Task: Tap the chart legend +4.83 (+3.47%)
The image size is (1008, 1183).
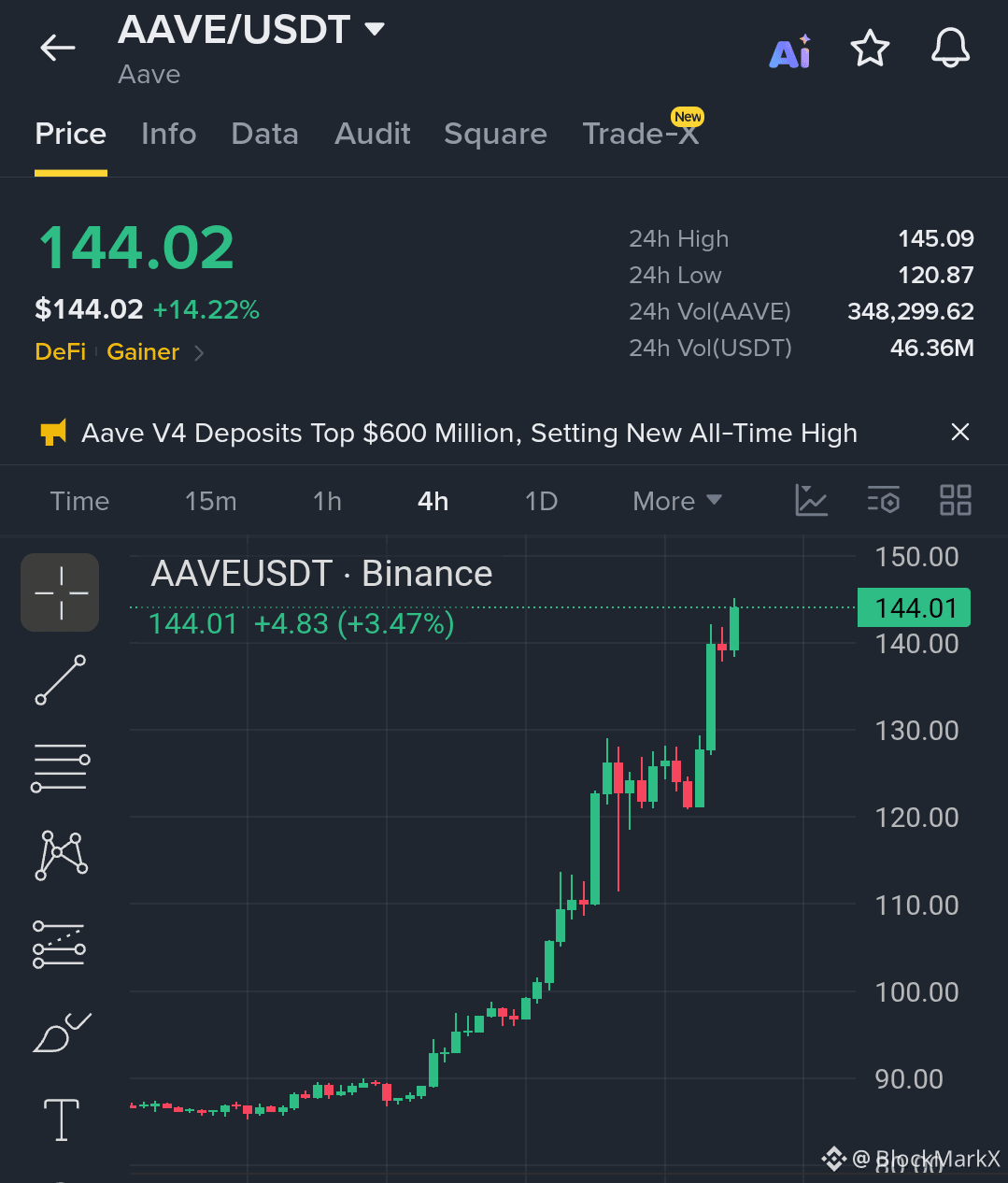Action: pyautogui.click(x=354, y=623)
